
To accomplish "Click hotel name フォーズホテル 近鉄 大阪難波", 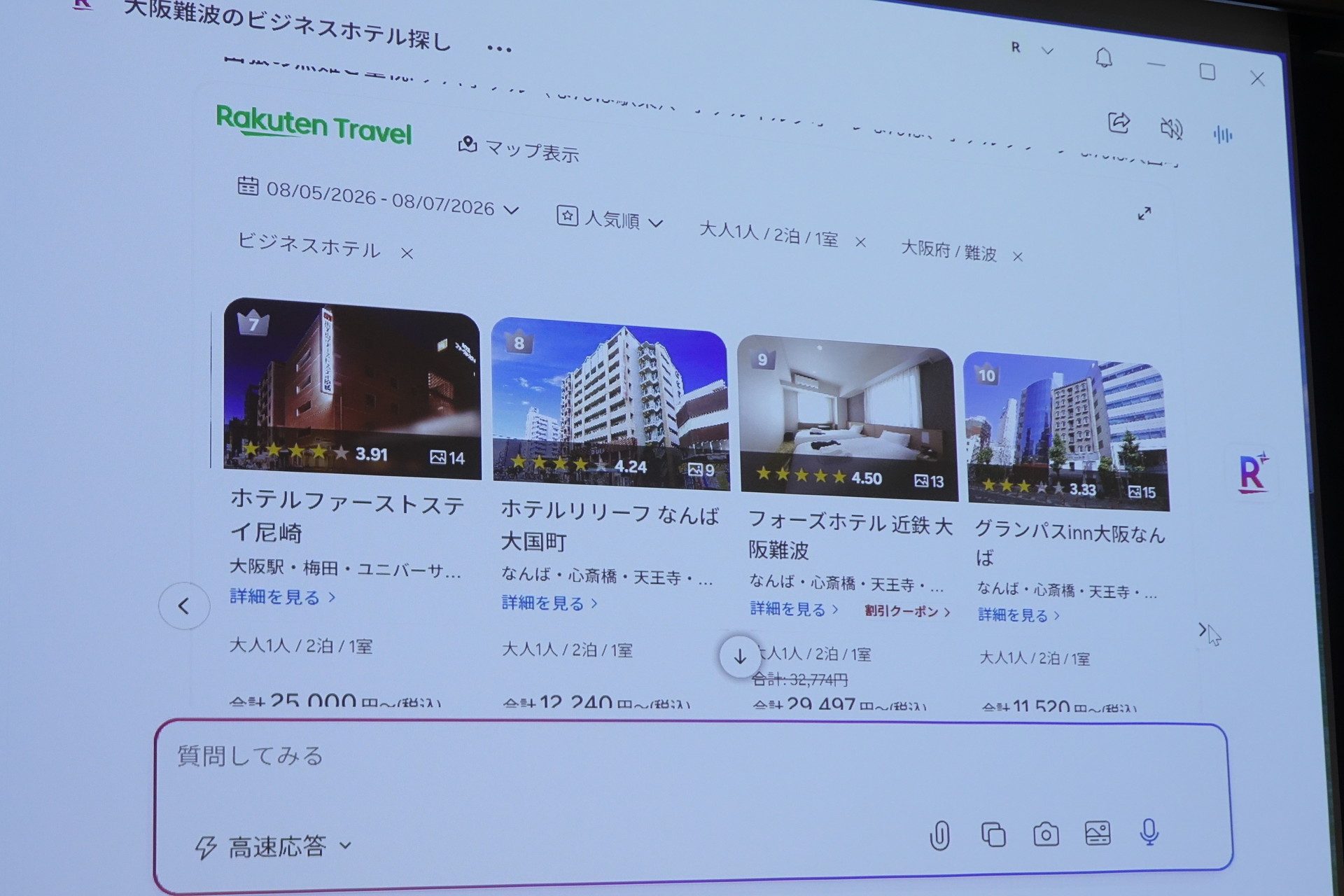I will point(850,535).
